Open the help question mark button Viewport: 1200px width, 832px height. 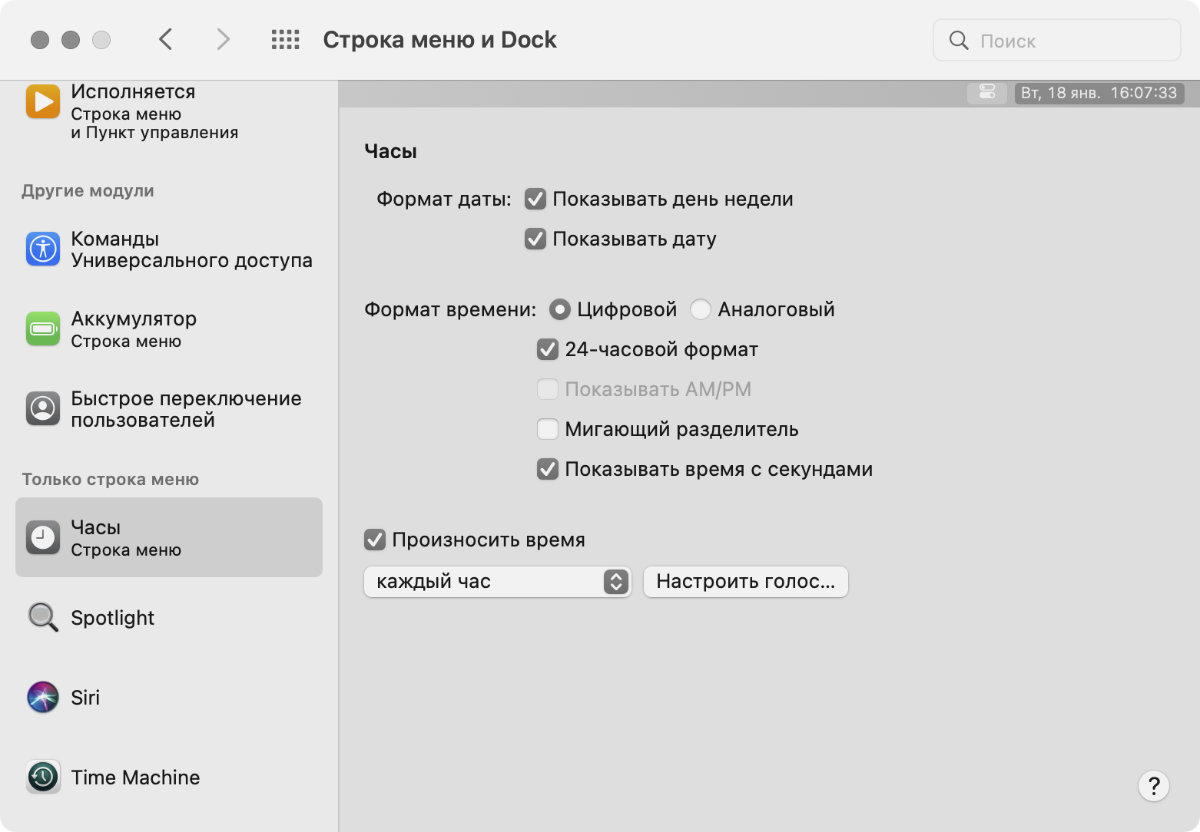(1153, 785)
